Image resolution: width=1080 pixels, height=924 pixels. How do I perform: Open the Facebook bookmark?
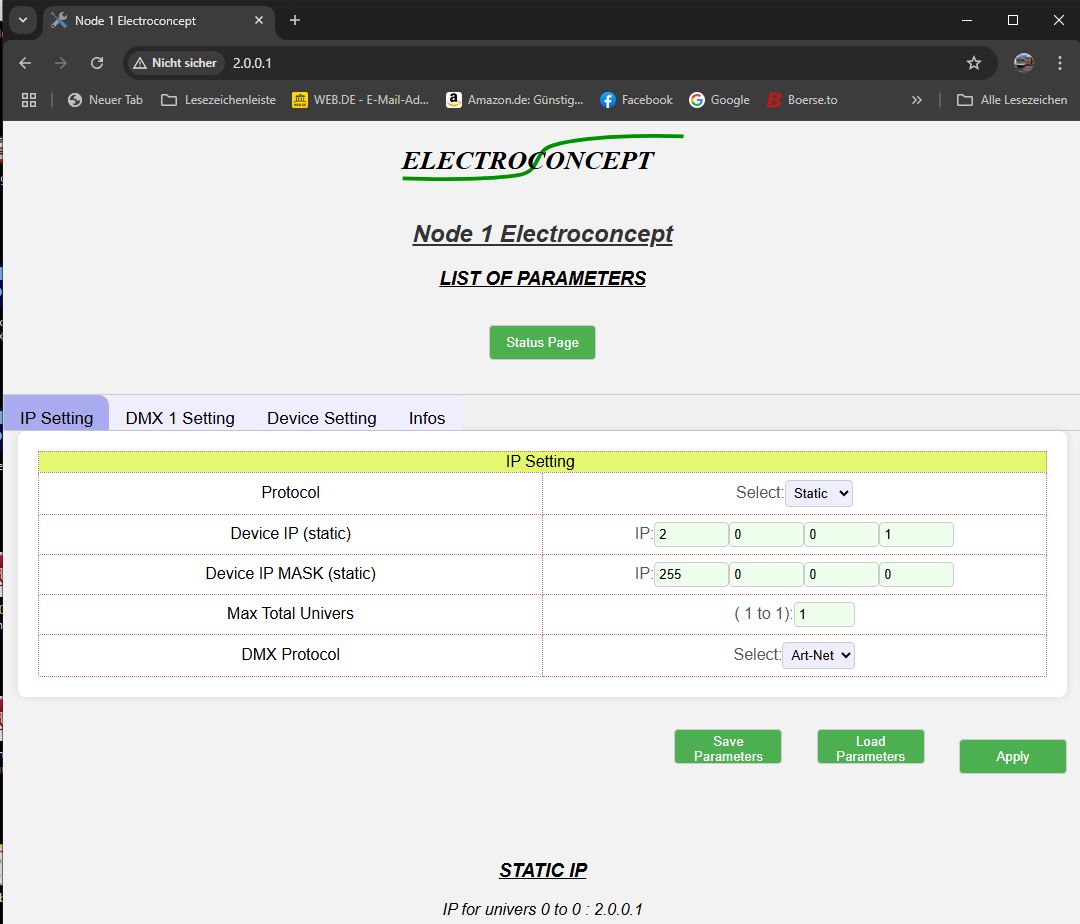point(636,100)
